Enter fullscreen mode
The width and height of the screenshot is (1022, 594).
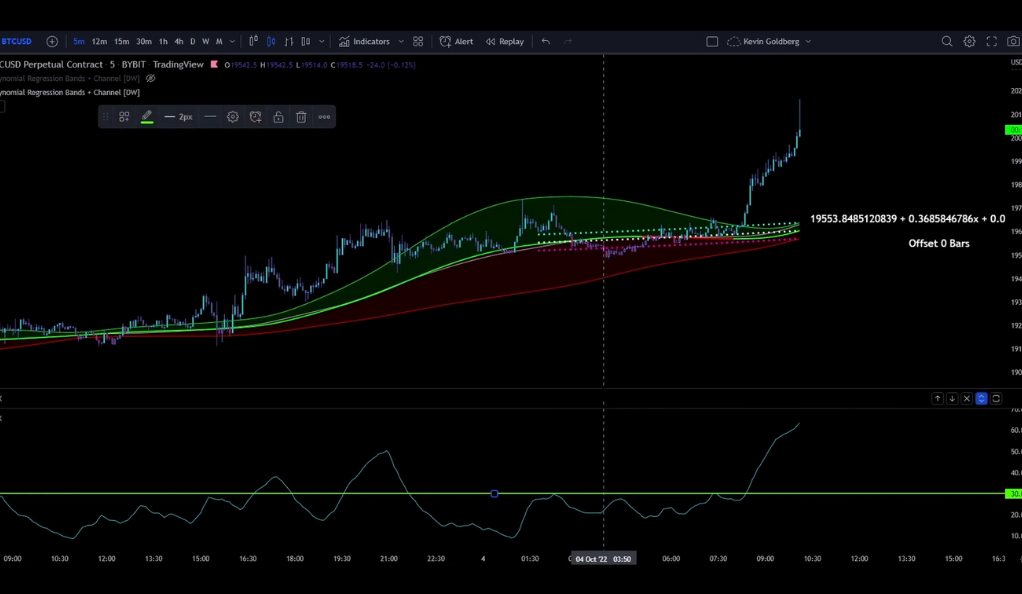pos(991,41)
